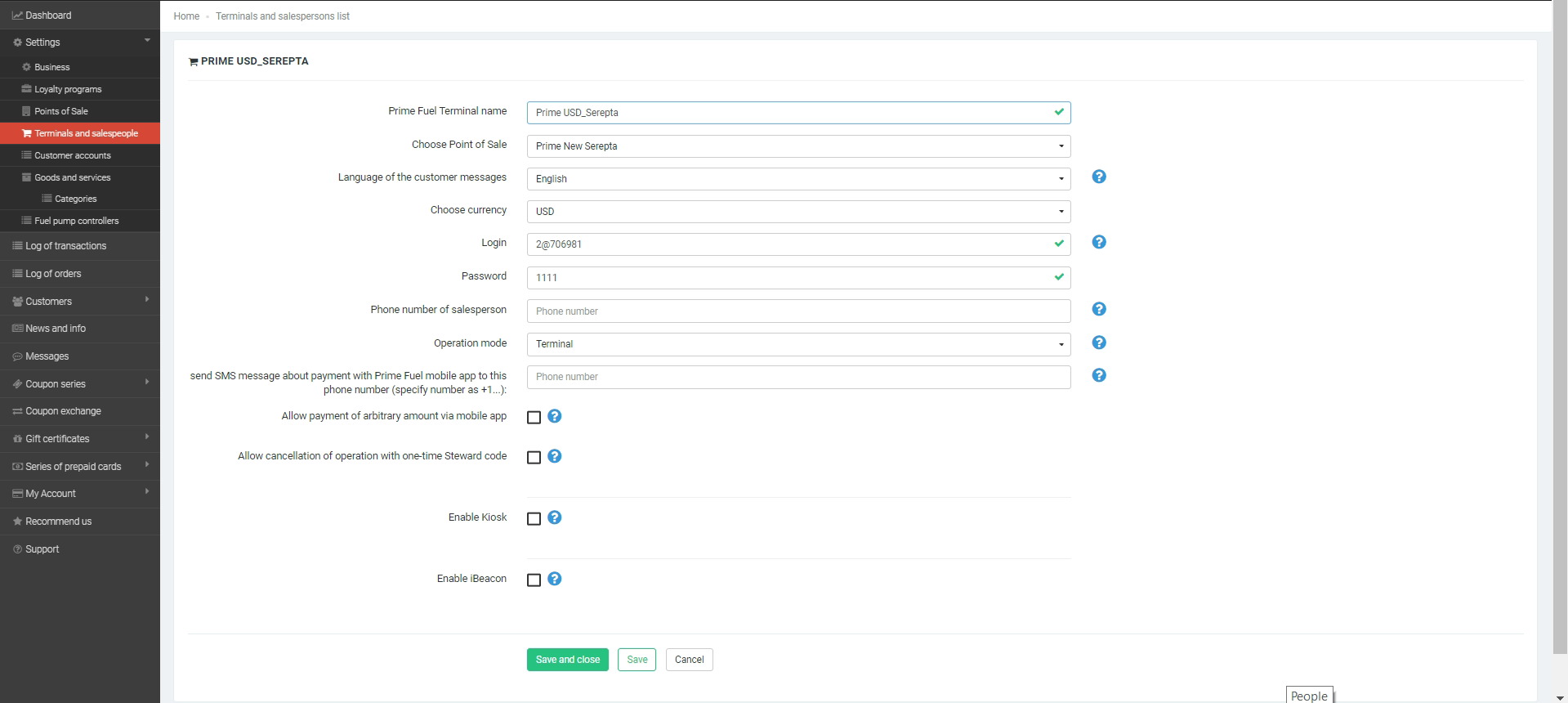Click the page vertical scrollbar

click(x=1559, y=327)
